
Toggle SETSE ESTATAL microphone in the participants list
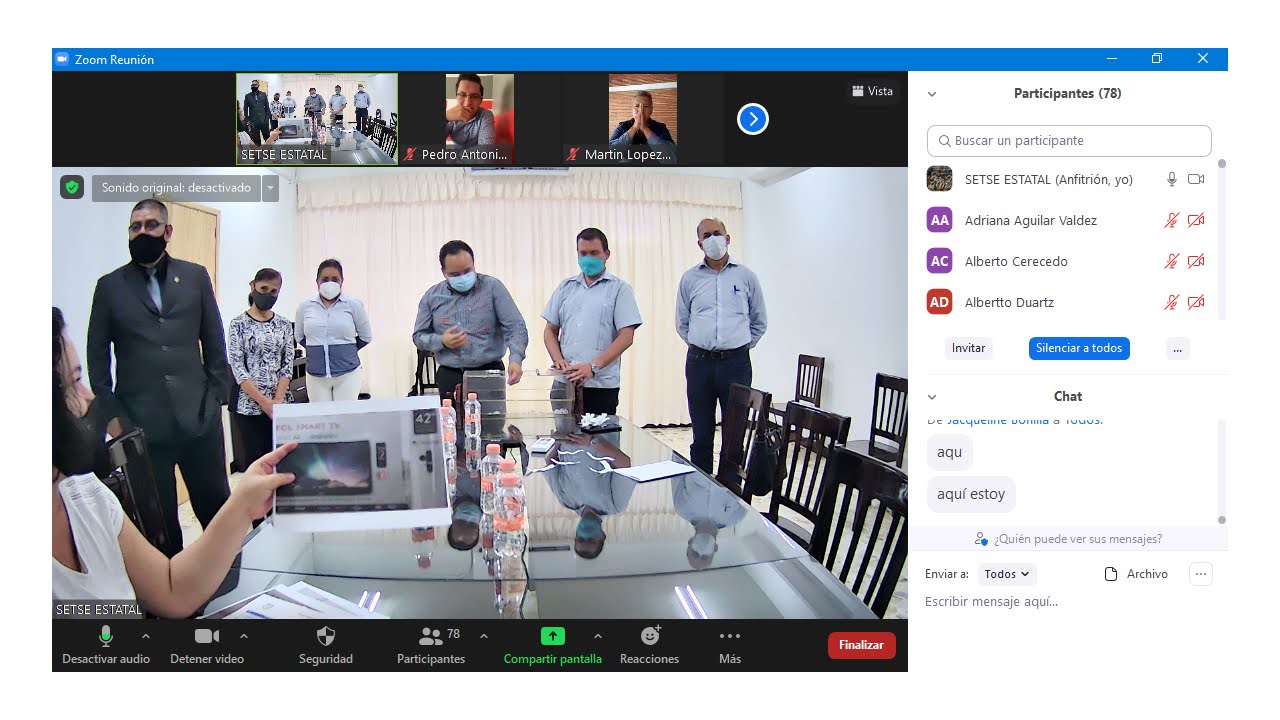(x=1172, y=179)
